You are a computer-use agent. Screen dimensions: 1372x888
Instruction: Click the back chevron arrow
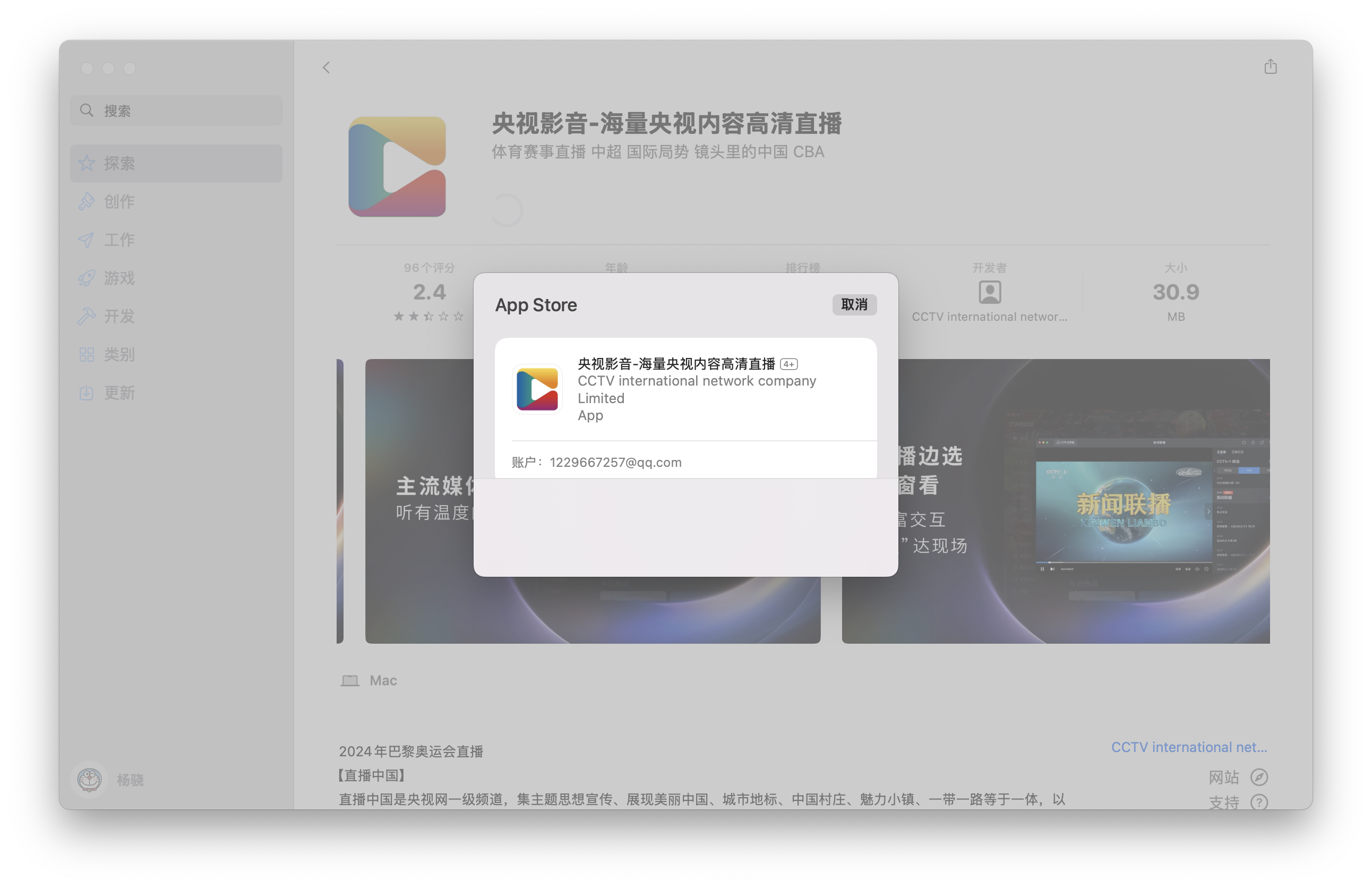pos(327,67)
